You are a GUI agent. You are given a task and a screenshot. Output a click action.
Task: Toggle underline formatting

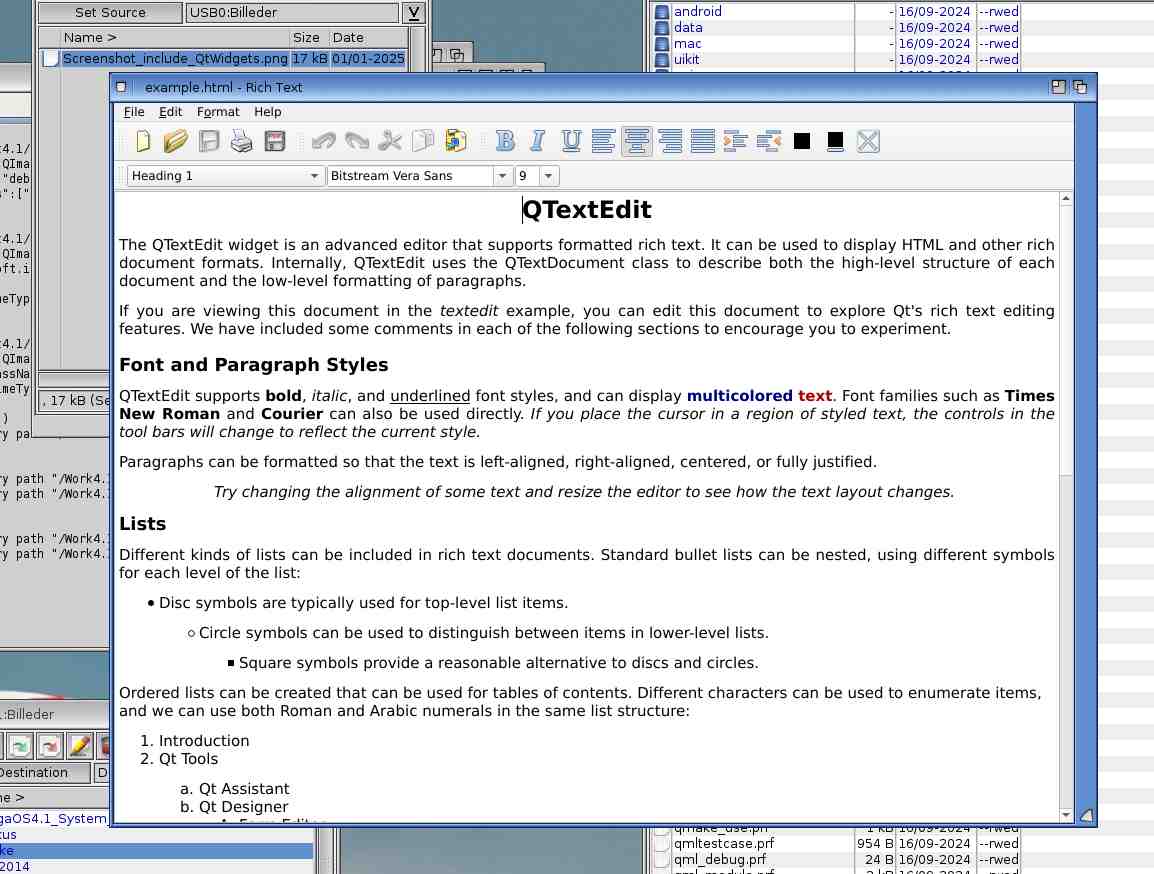click(x=571, y=141)
